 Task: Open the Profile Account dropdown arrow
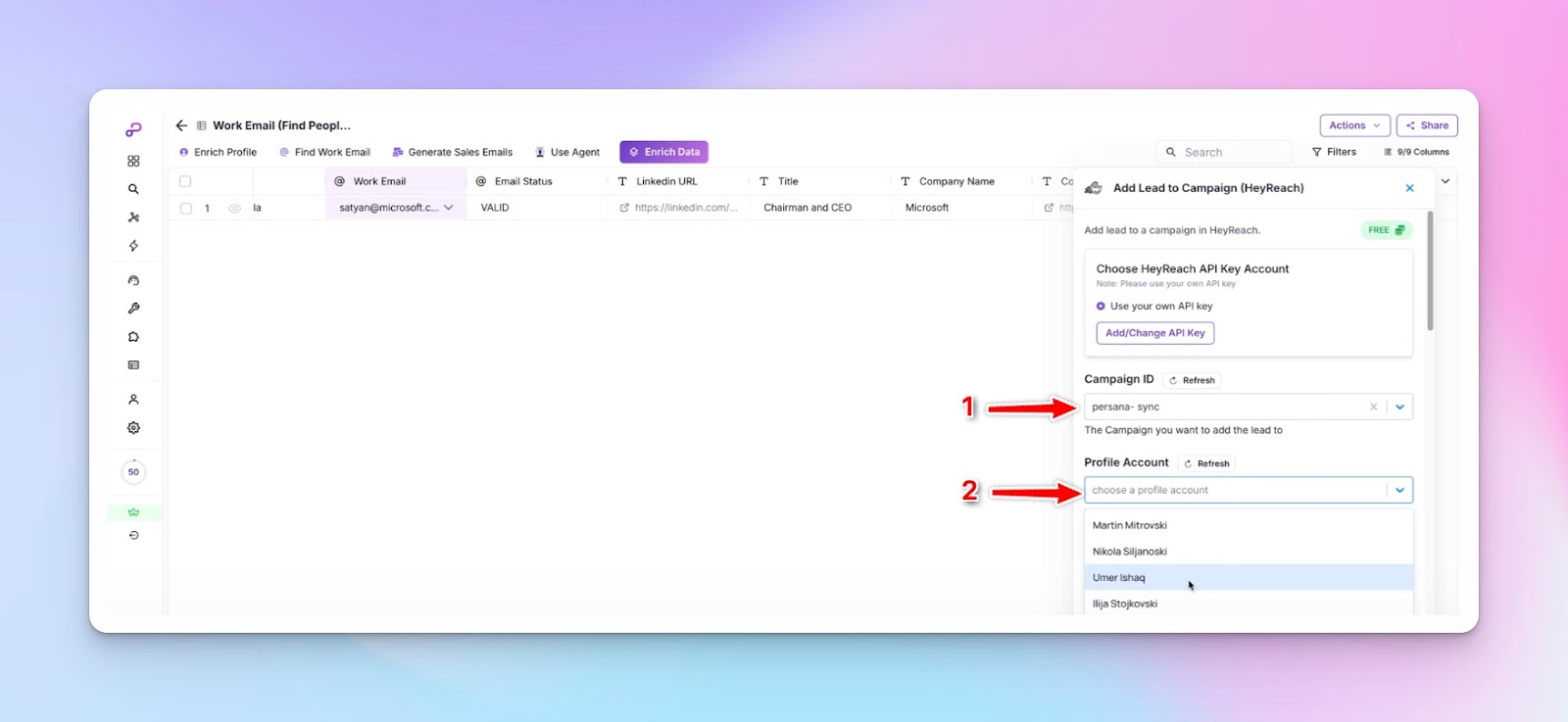coord(1399,490)
